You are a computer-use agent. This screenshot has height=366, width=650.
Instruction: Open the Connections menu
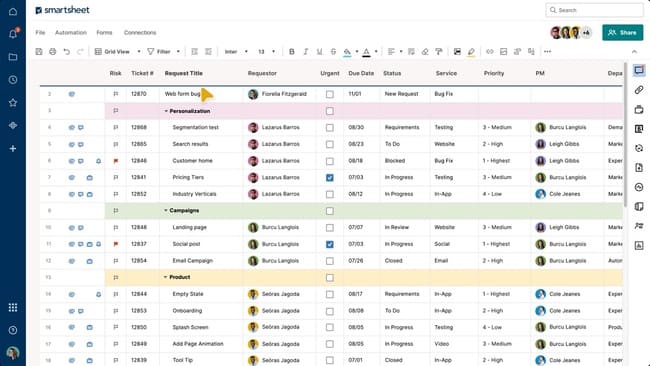pyautogui.click(x=140, y=32)
